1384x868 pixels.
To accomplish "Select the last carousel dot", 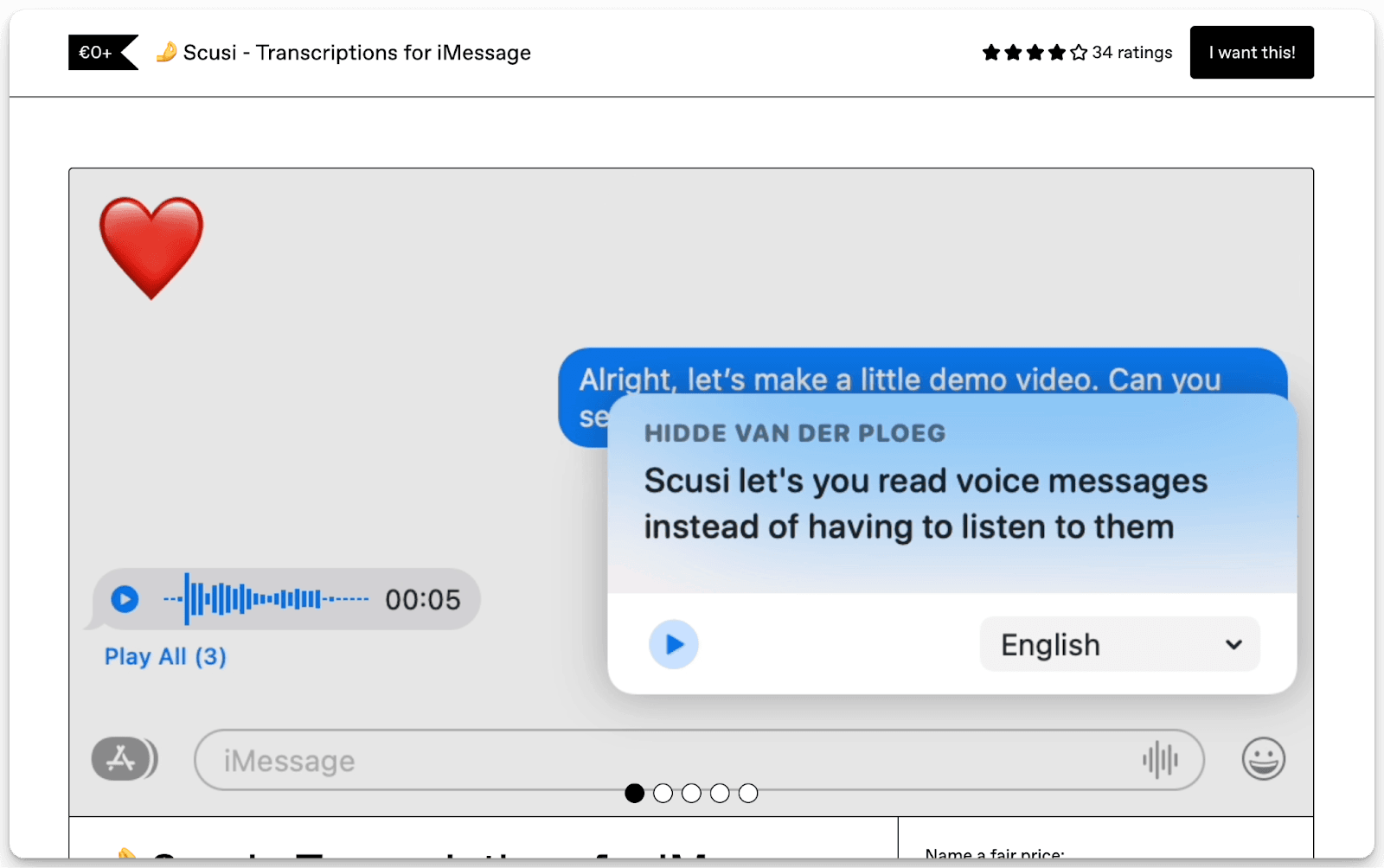I will tap(747, 793).
